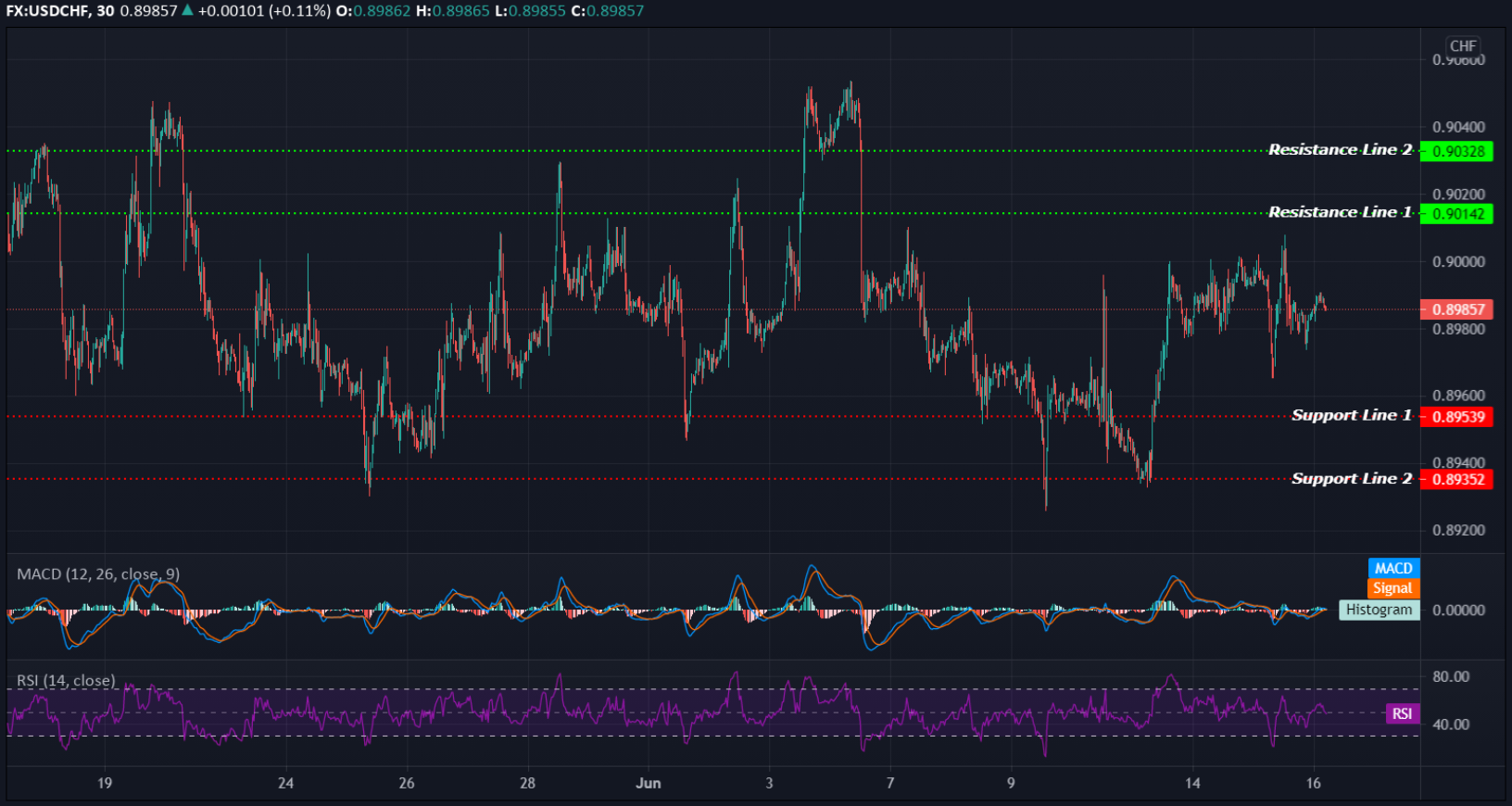
Task: Select the Support Line 1 label
Action: point(1352,416)
